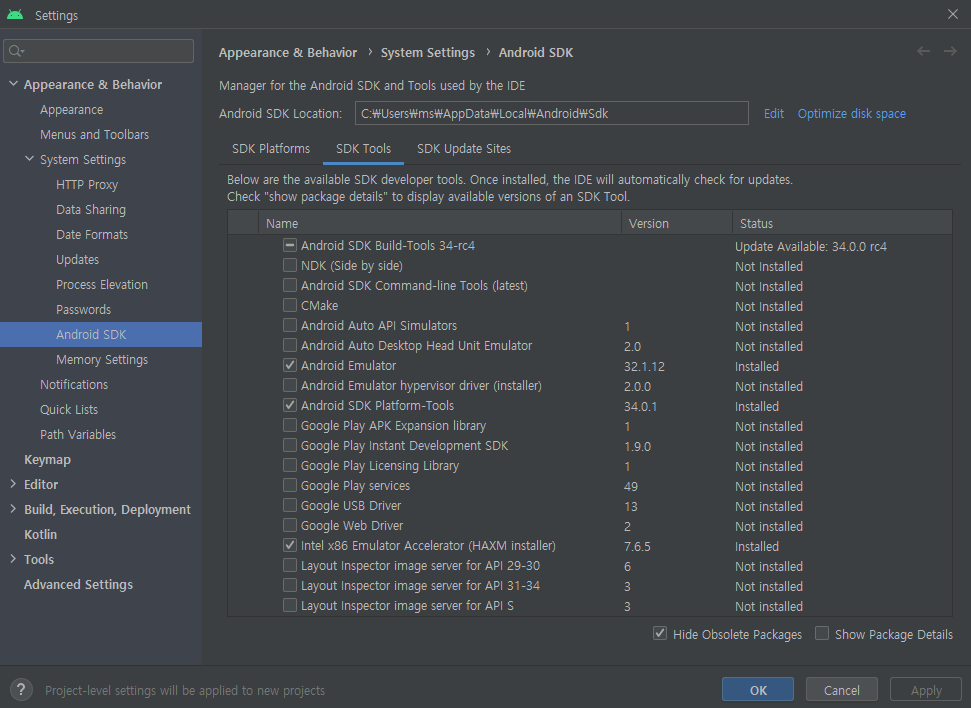
Task: Enable Android SDK Command-line Tools (latest)
Action: tap(290, 285)
